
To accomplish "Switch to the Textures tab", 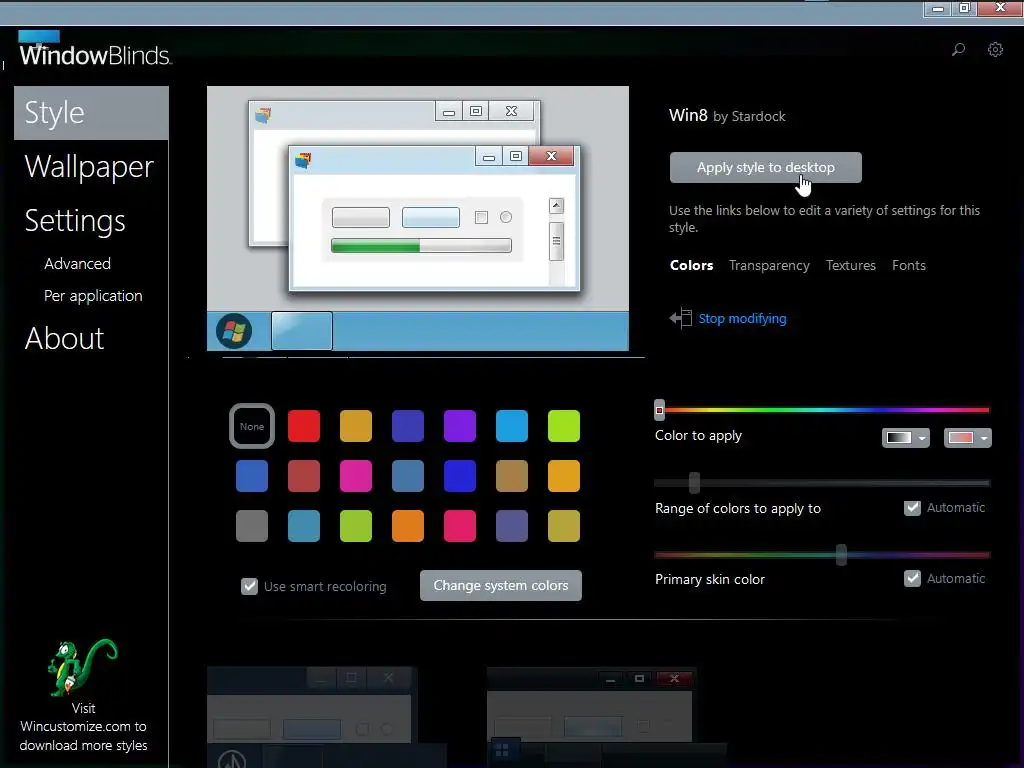I will pos(850,266).
